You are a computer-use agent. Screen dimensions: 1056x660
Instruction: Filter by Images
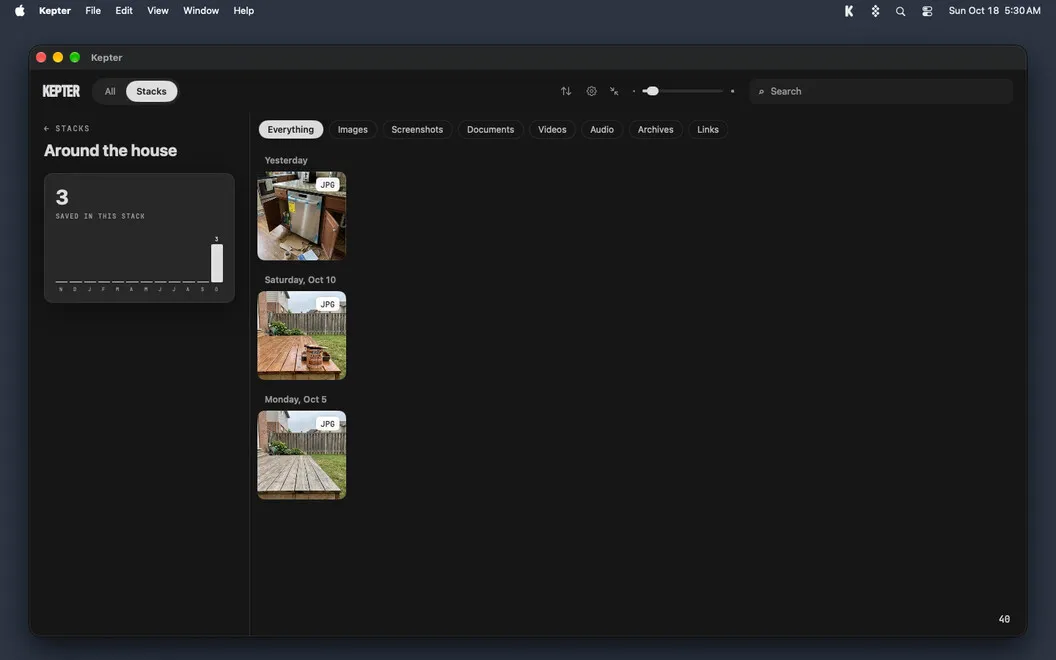point(353,129)
